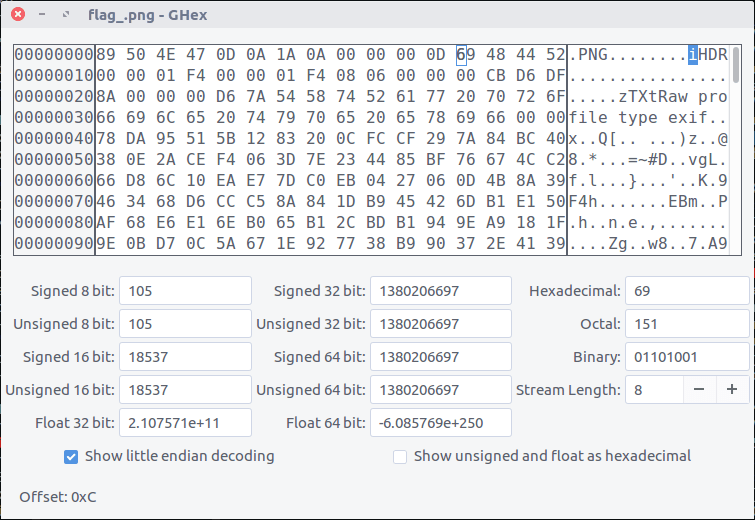755x520 pixels.
Task: Click the Signed 8 bit value field
Action: pos(185,291)
